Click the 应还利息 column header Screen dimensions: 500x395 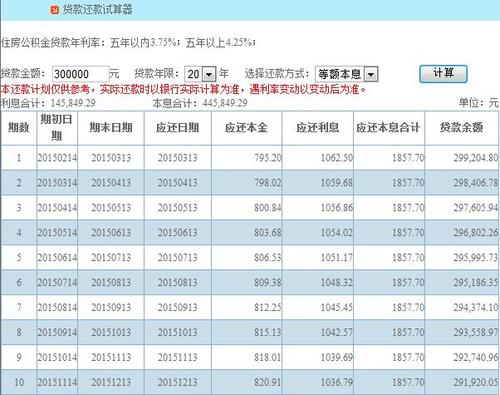[x=317, y=127]
